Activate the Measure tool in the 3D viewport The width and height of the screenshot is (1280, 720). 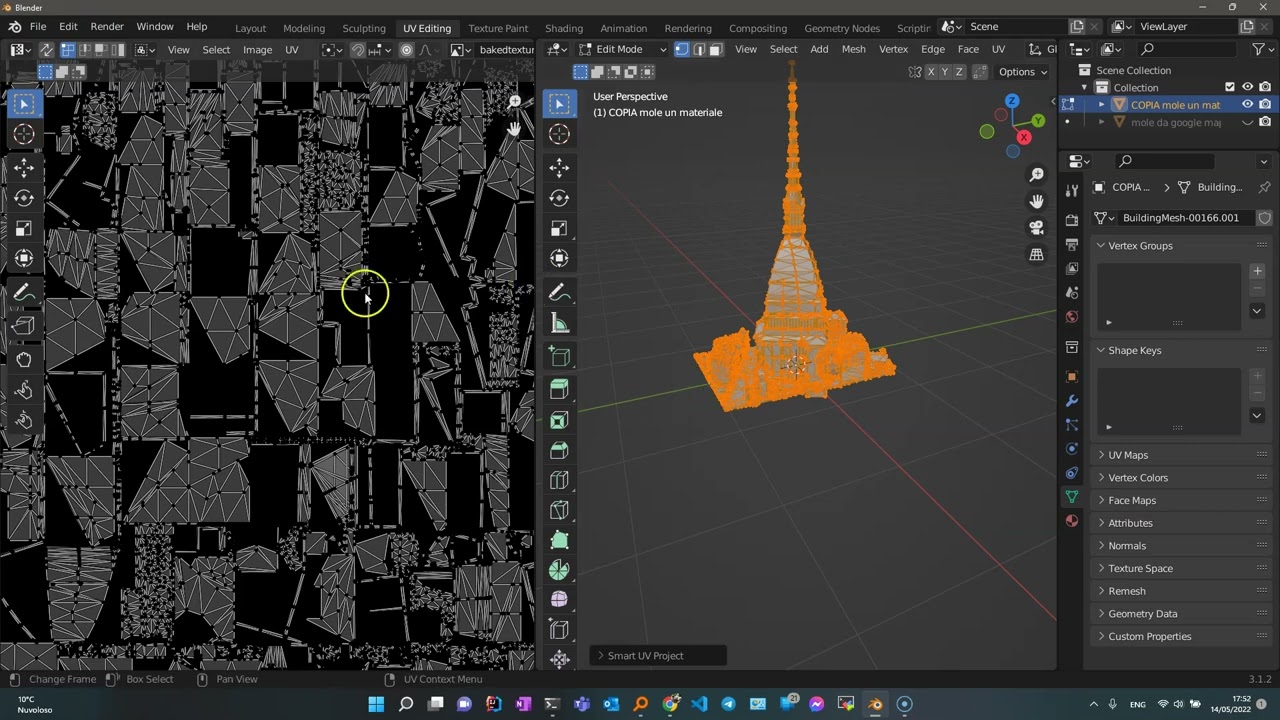[x=559, y=323]
